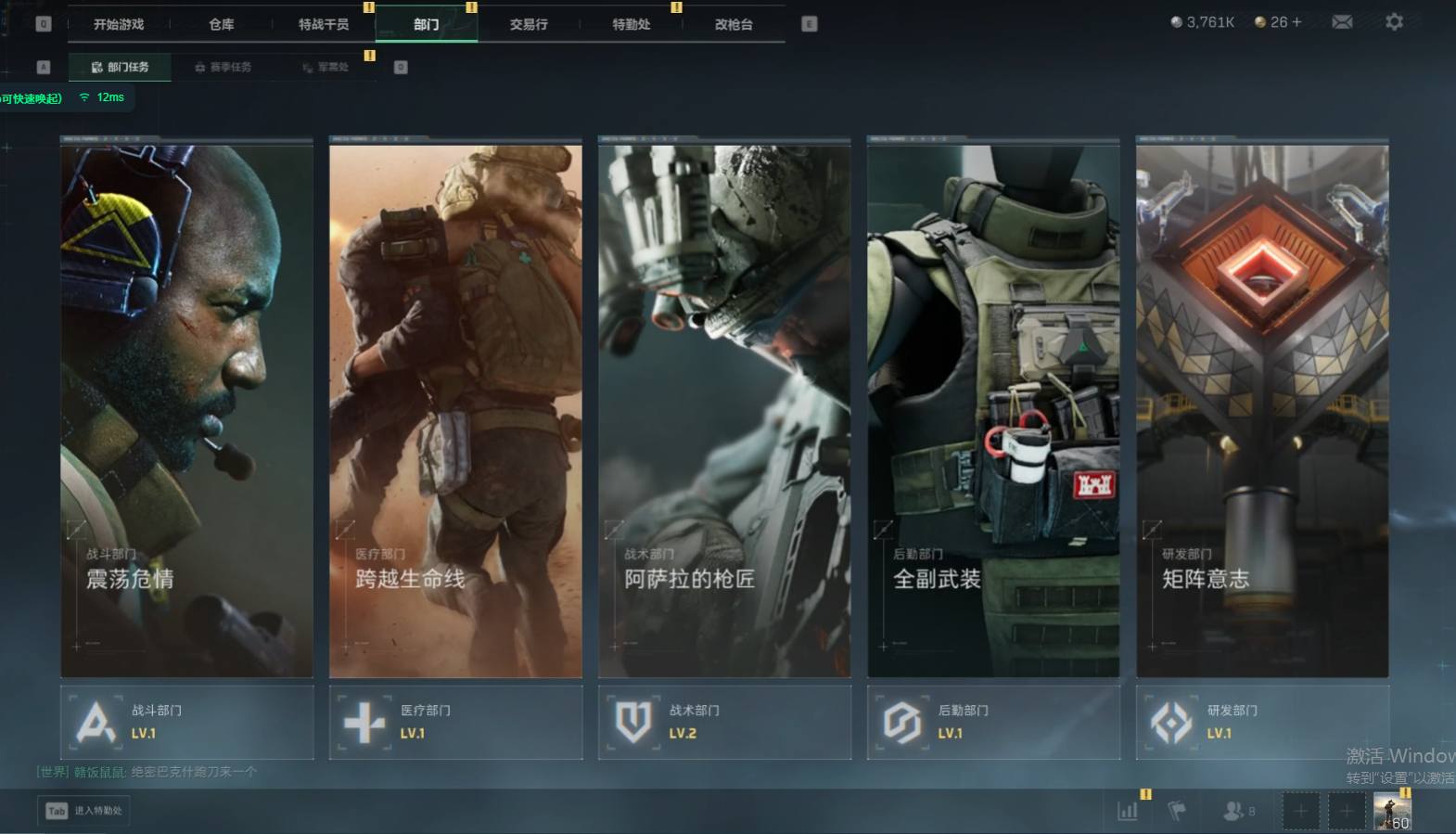Click the 3,761K currency coin icon
The width and height of the screenshot is (1456, 834).
pyautogui.click(x=1176, y=22)
